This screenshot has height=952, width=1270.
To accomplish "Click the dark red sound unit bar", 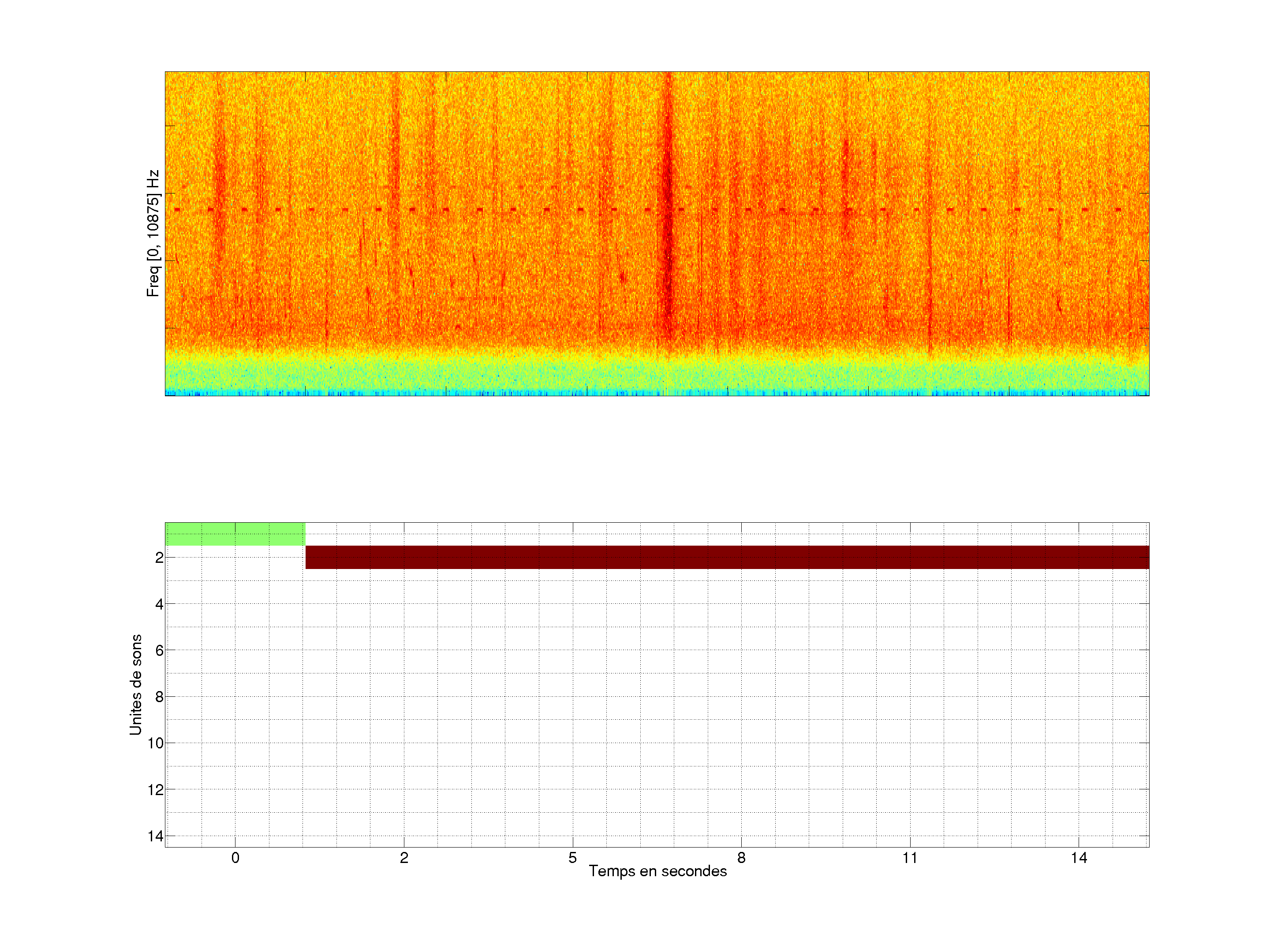I will (726, 557).
